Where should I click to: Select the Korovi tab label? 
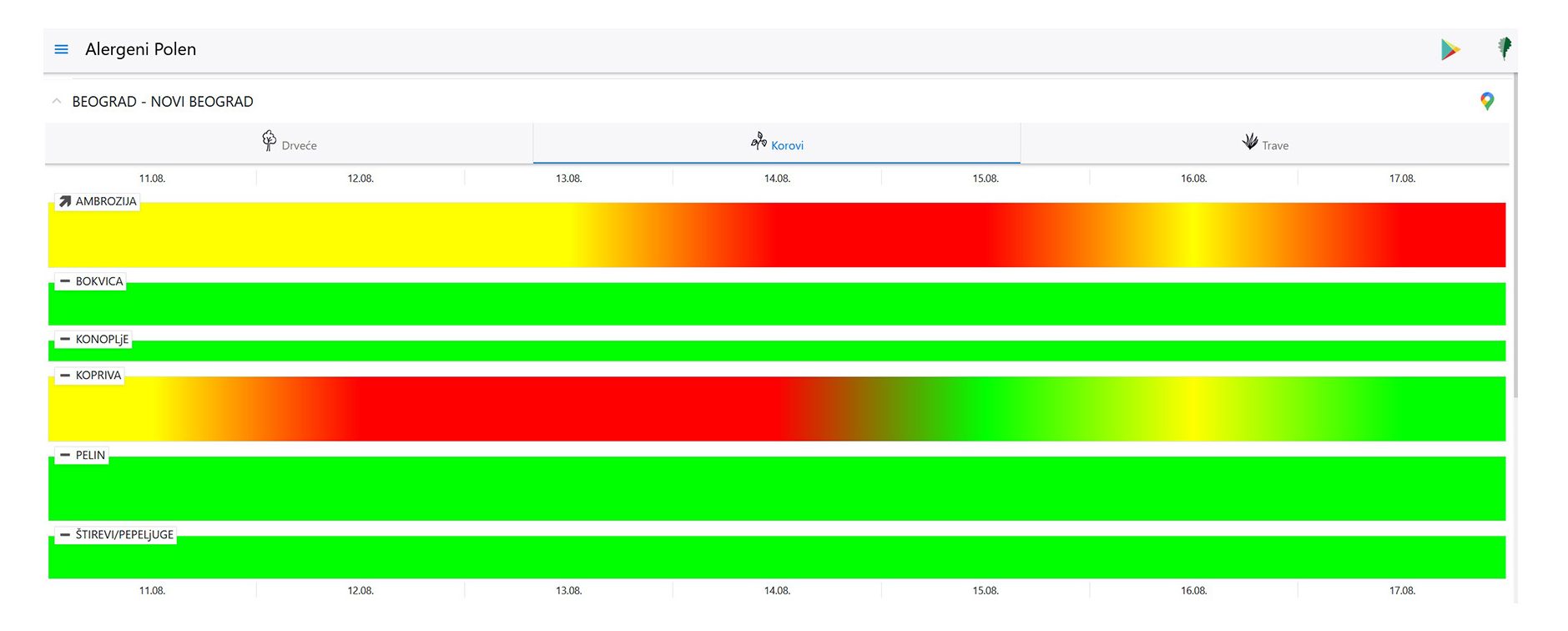point(787,145)
